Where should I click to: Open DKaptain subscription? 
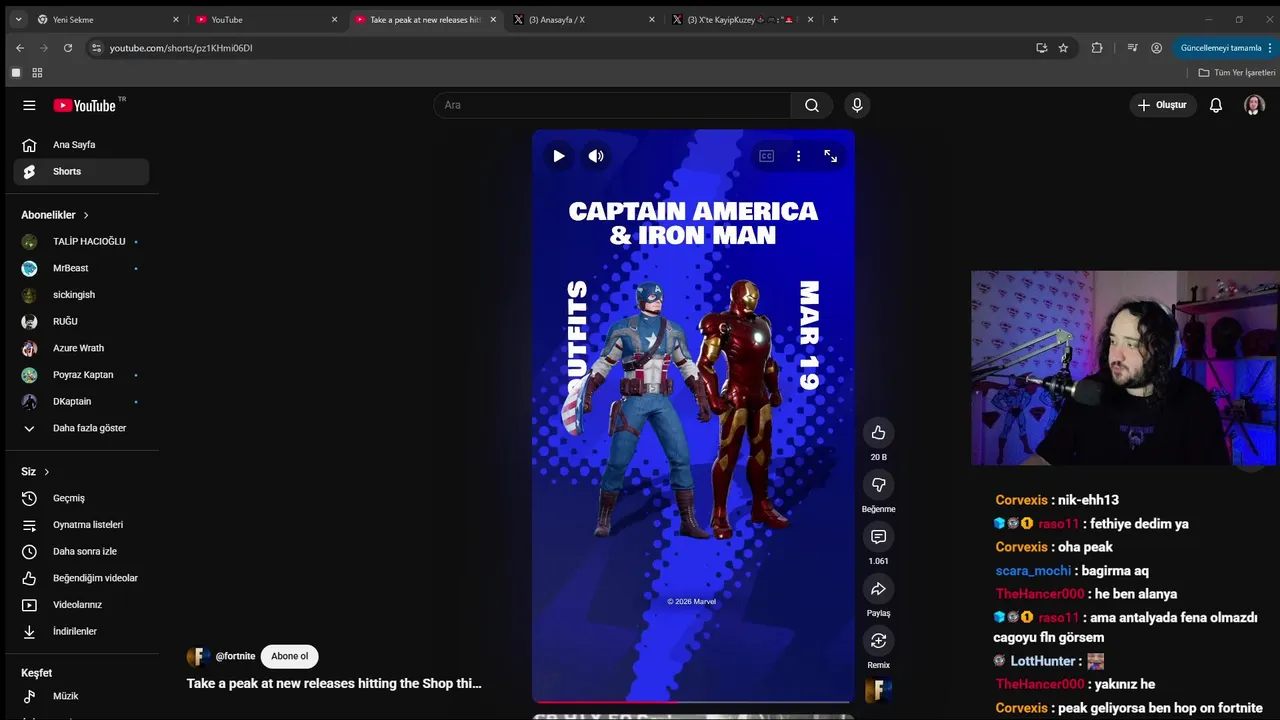(82, 401)
